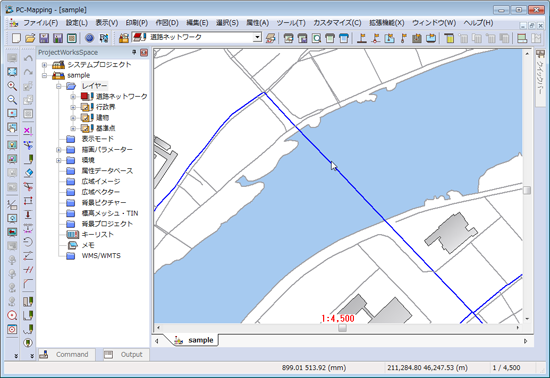Expand the first vertical toolbar overflow chevron
Screen dimensions: 550x378
pos(16,356)
